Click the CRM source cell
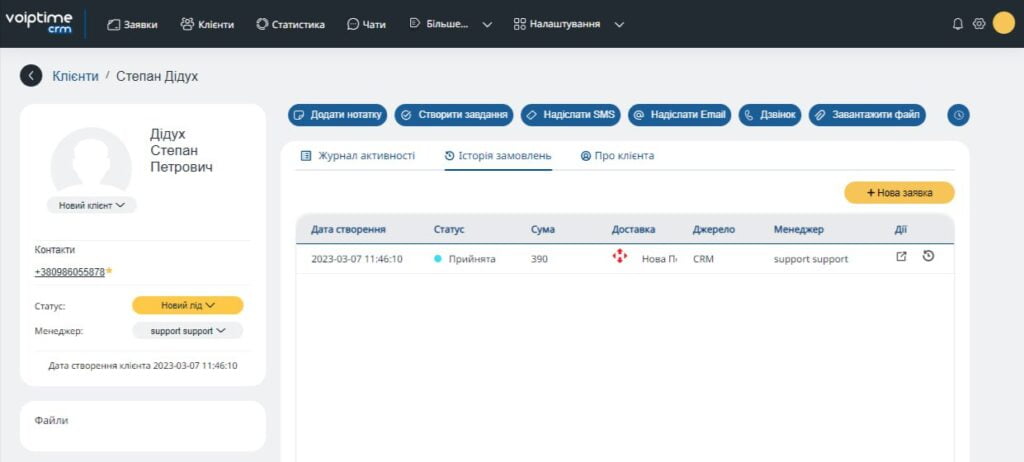 703,259
